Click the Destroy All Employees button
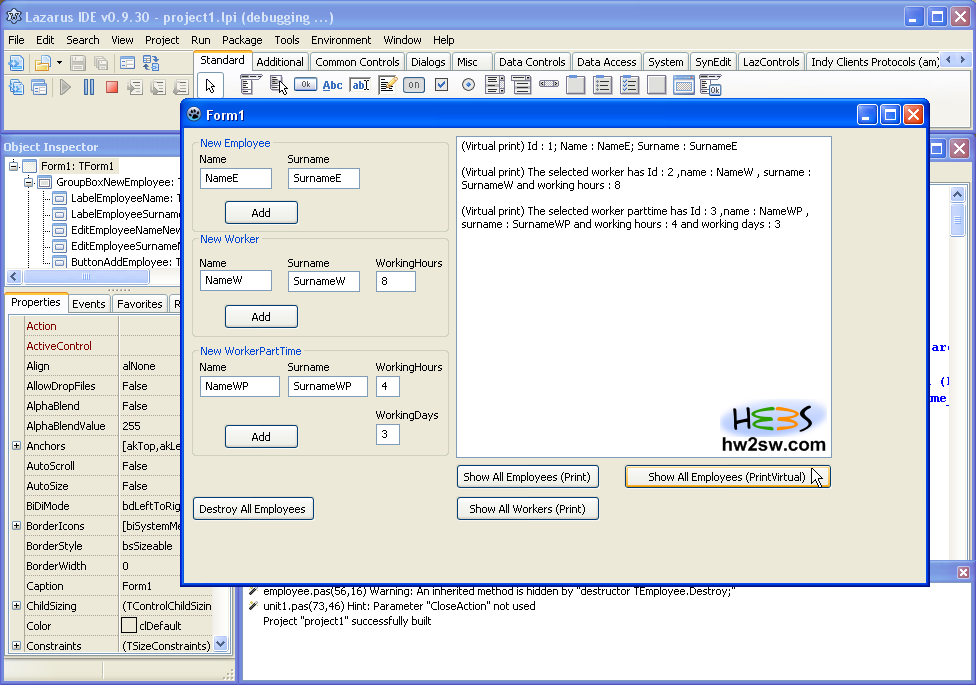Viewport: 976px width, 685px height. point(253,509)
